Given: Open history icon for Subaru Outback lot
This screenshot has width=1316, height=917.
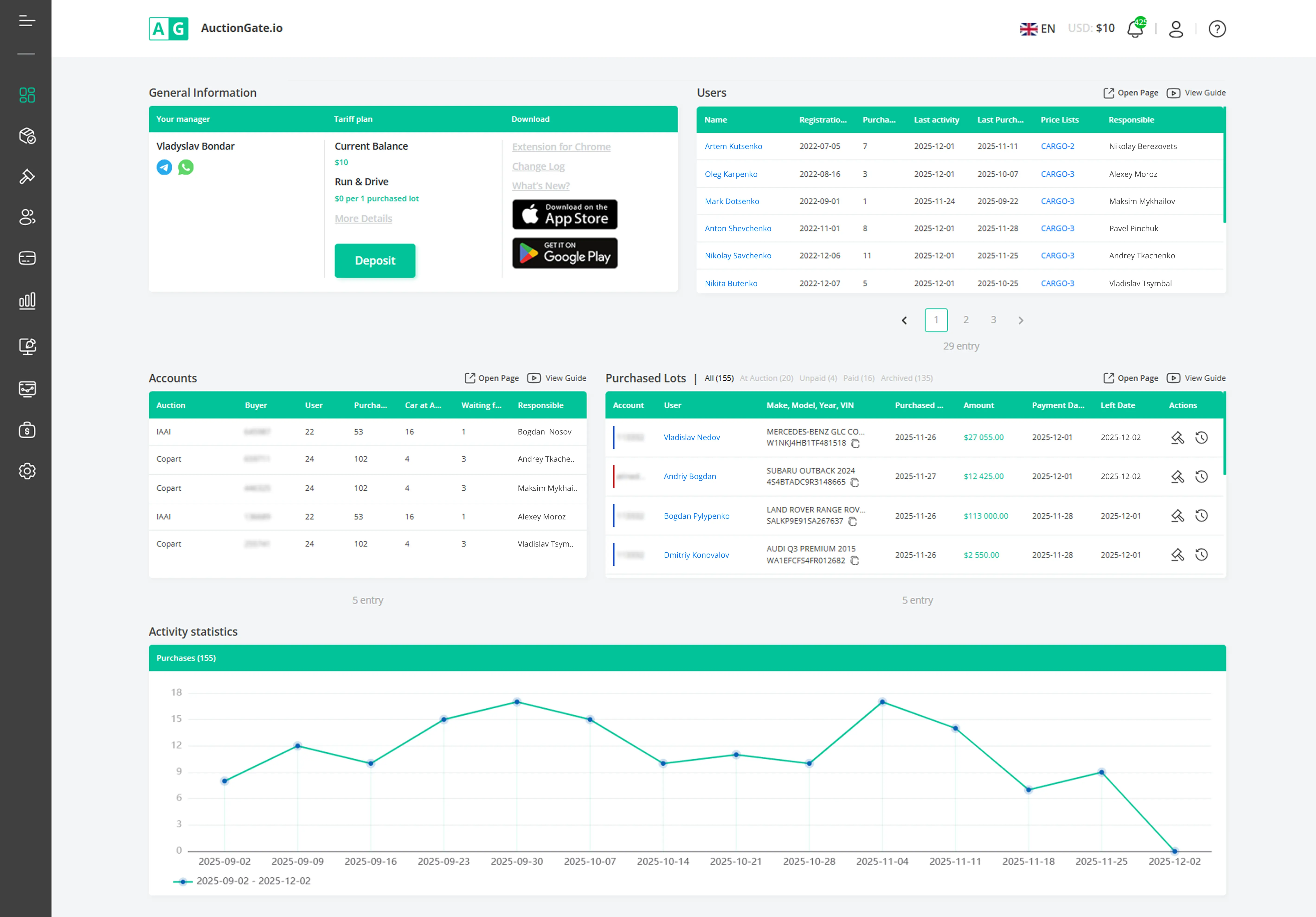Looking at the screenshot, I should coord(1201,476).
